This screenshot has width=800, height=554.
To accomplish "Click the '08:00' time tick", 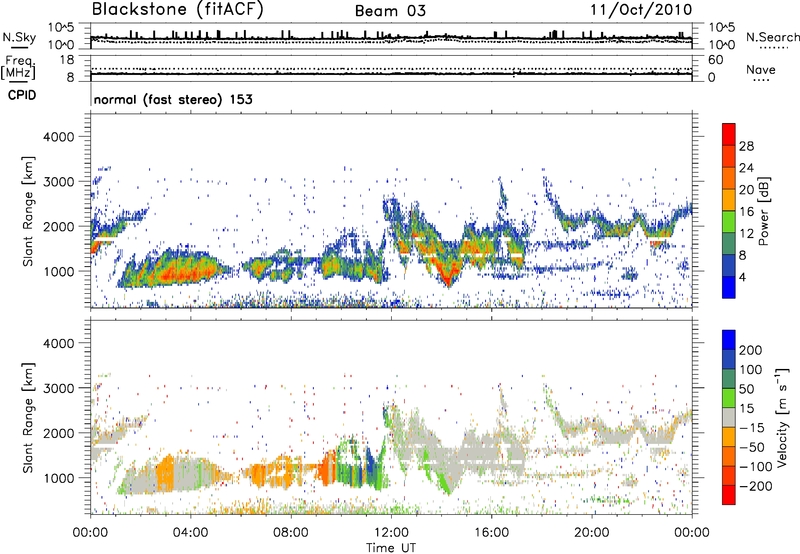I will (291, 533).
